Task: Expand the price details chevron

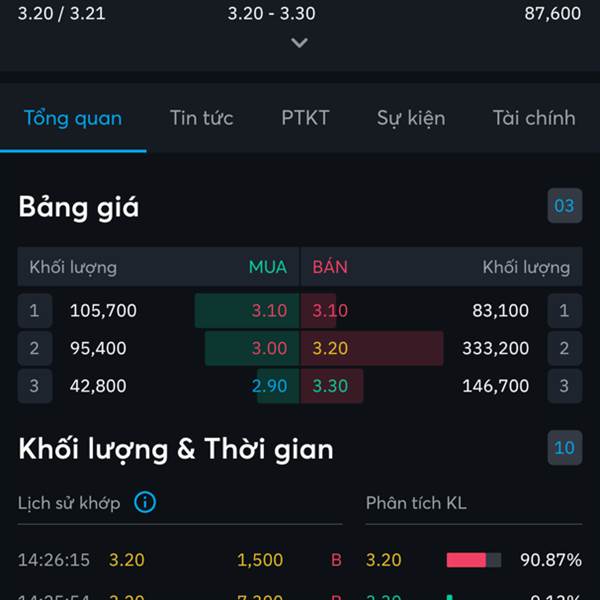Action: point(299,42)
